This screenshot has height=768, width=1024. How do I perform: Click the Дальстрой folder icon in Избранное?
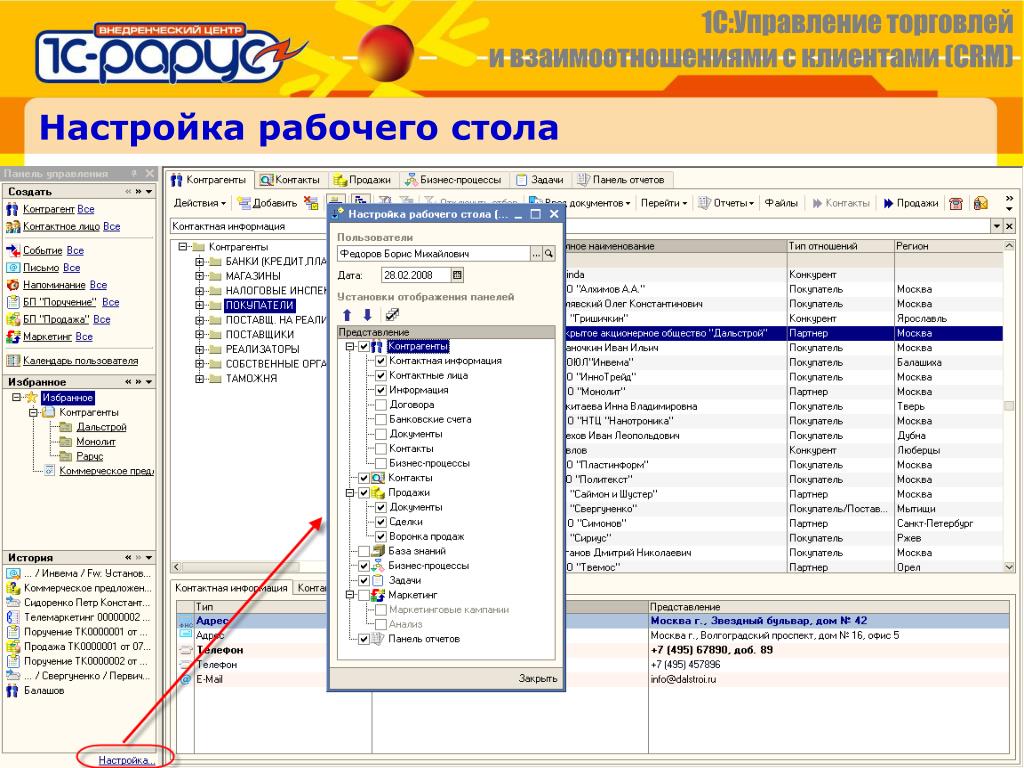[x=66, y=426]
